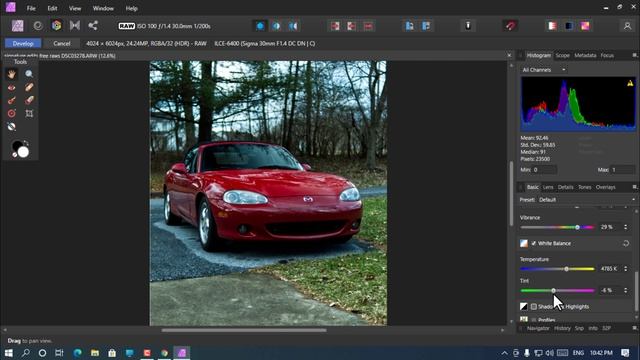This screenshot has height=360, width=640.
Task: Click the Vibrance slider track
Action: (x=557, y=227)
